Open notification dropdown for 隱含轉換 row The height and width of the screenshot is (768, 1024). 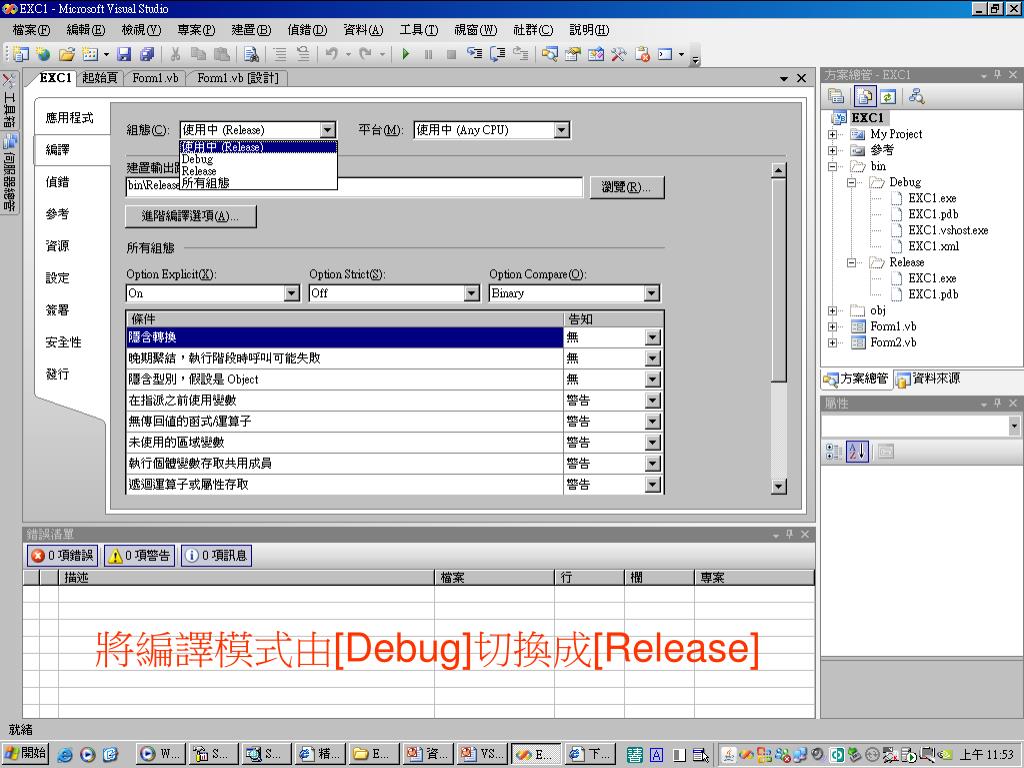[652, 338]
